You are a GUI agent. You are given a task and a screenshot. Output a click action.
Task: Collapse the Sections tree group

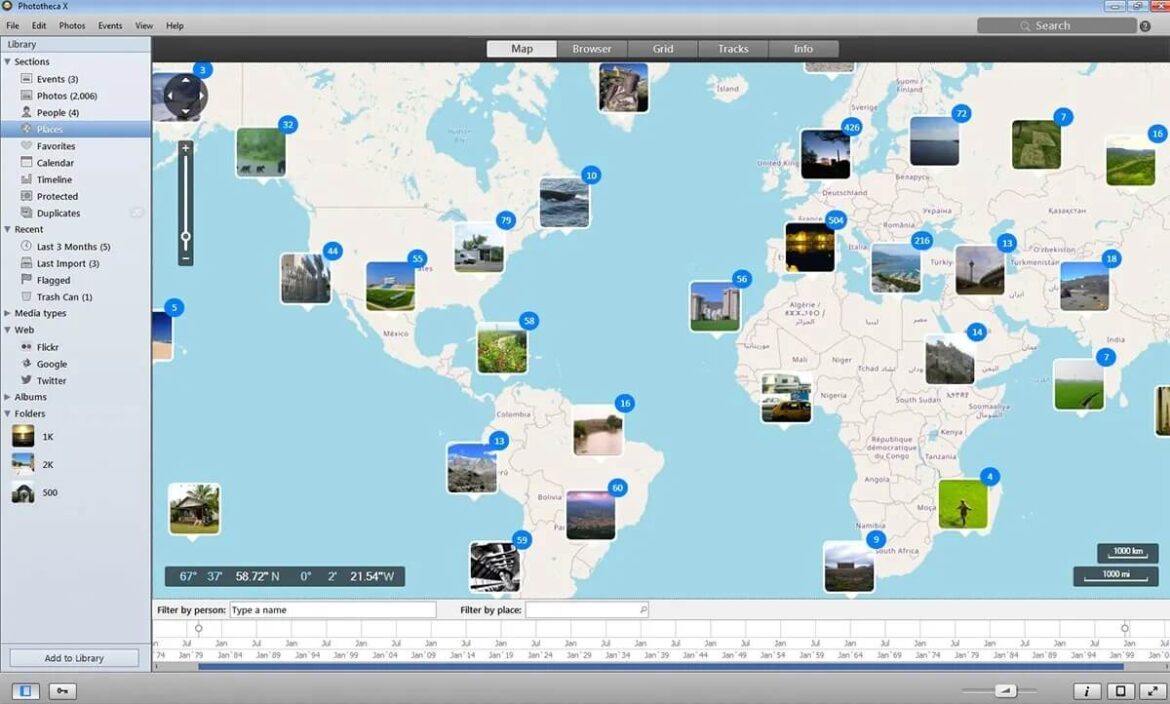point(8,62)
